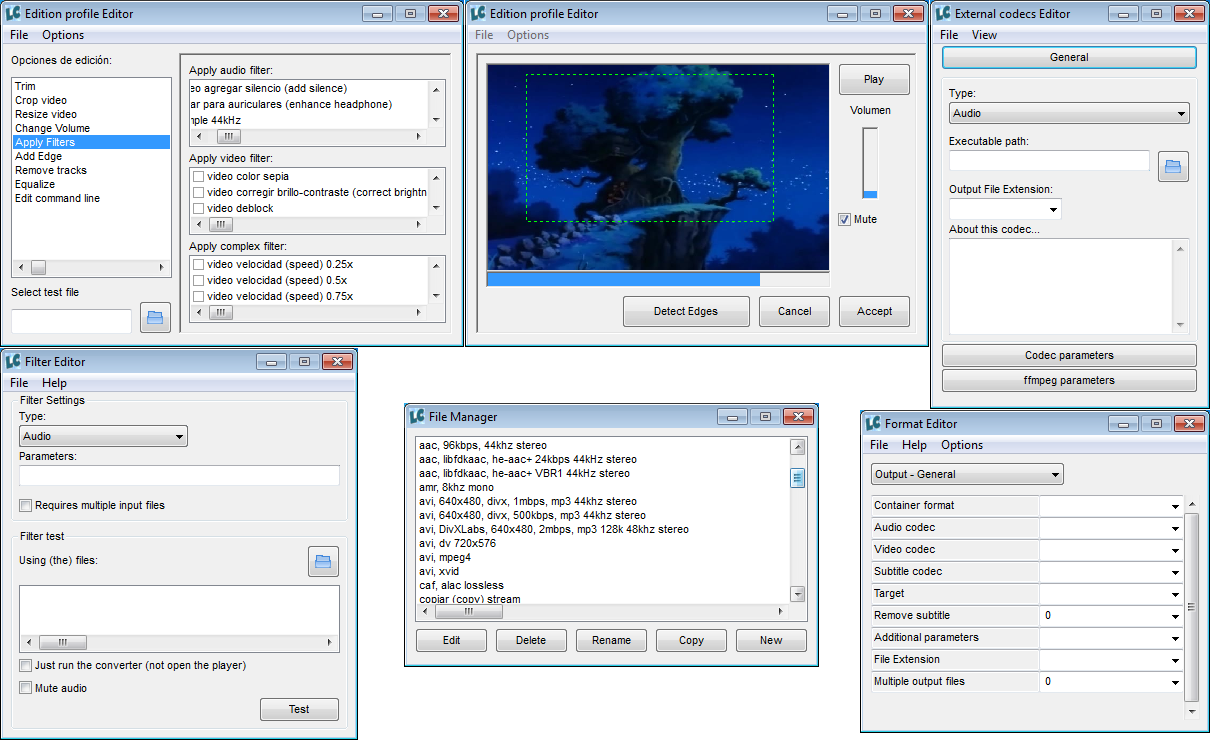This screenshot has width=1210, height=740.
Task: Check video corregir brillo-contraste filter
Action: coord(199,192)
